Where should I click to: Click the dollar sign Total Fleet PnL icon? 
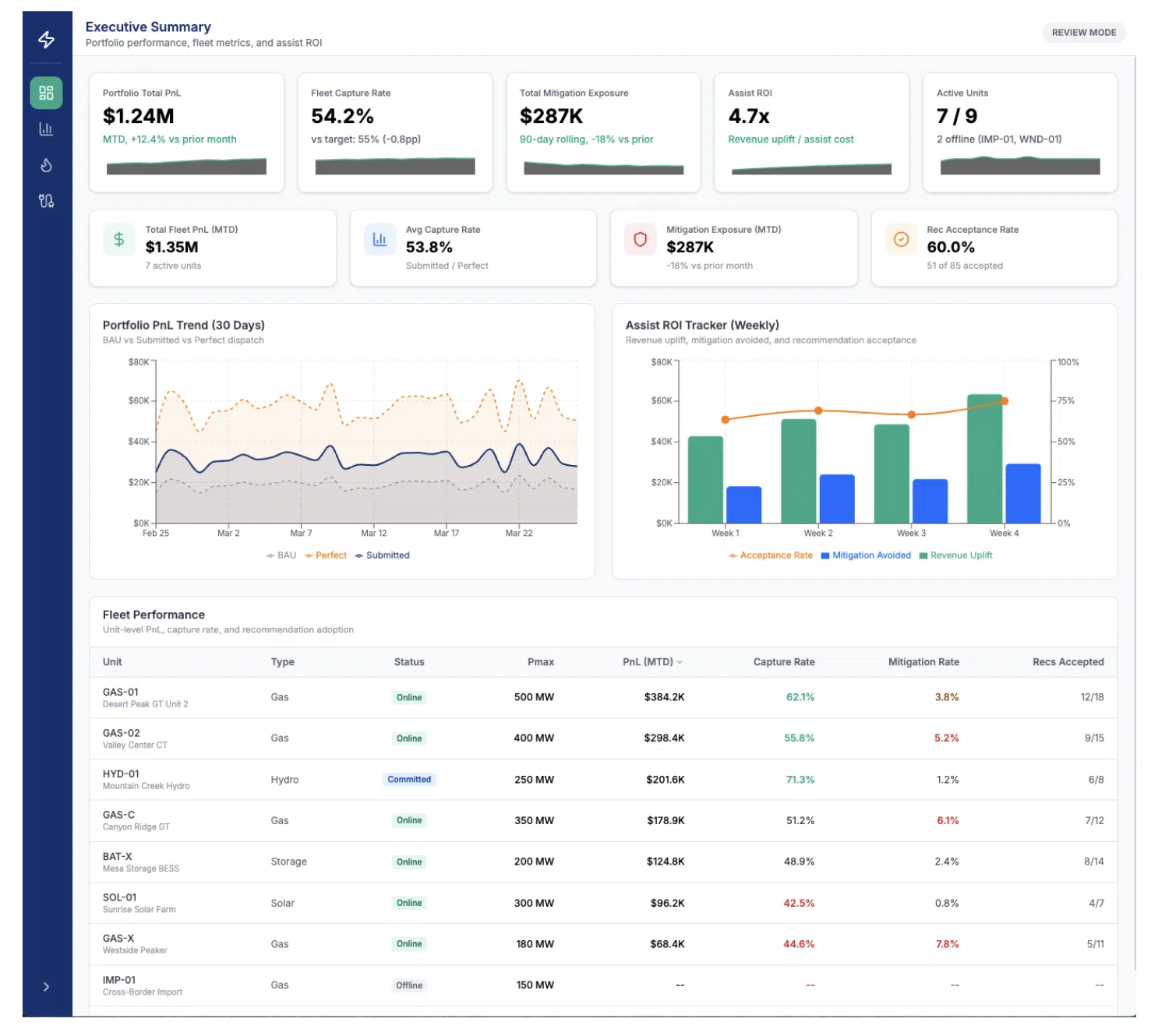tap(118, 239)
